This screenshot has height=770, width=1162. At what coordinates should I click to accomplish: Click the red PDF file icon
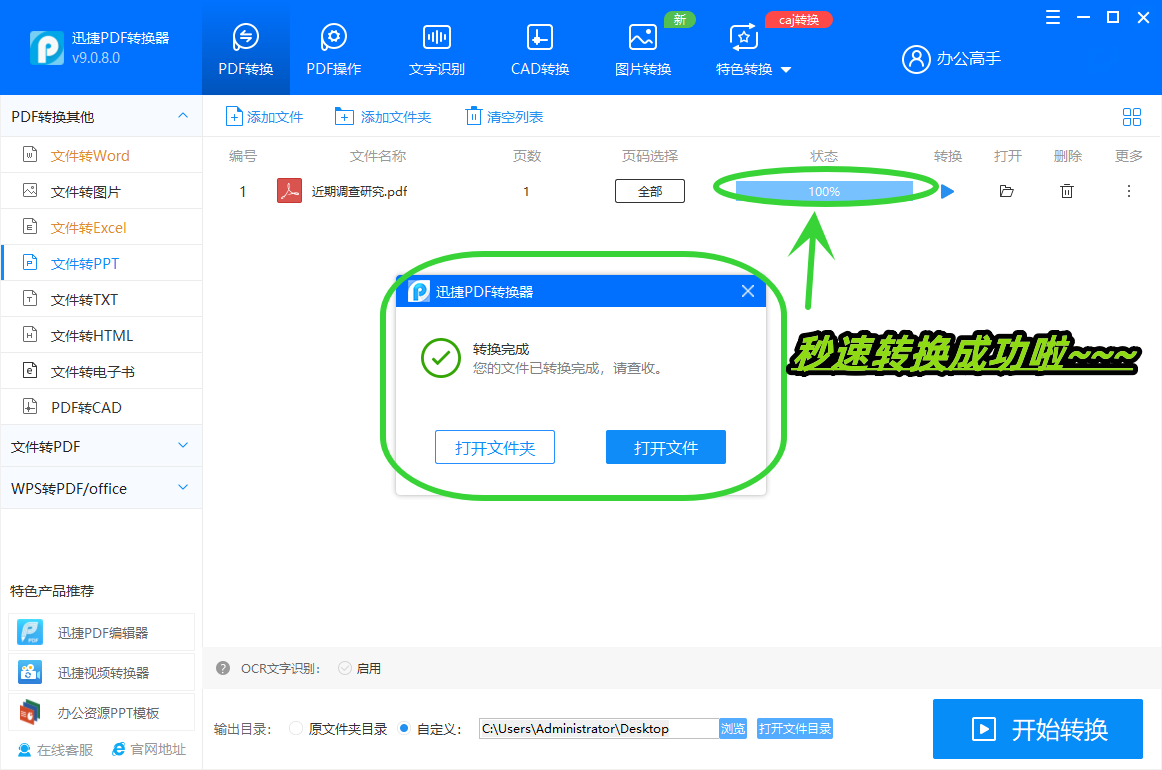click(289, 191)
